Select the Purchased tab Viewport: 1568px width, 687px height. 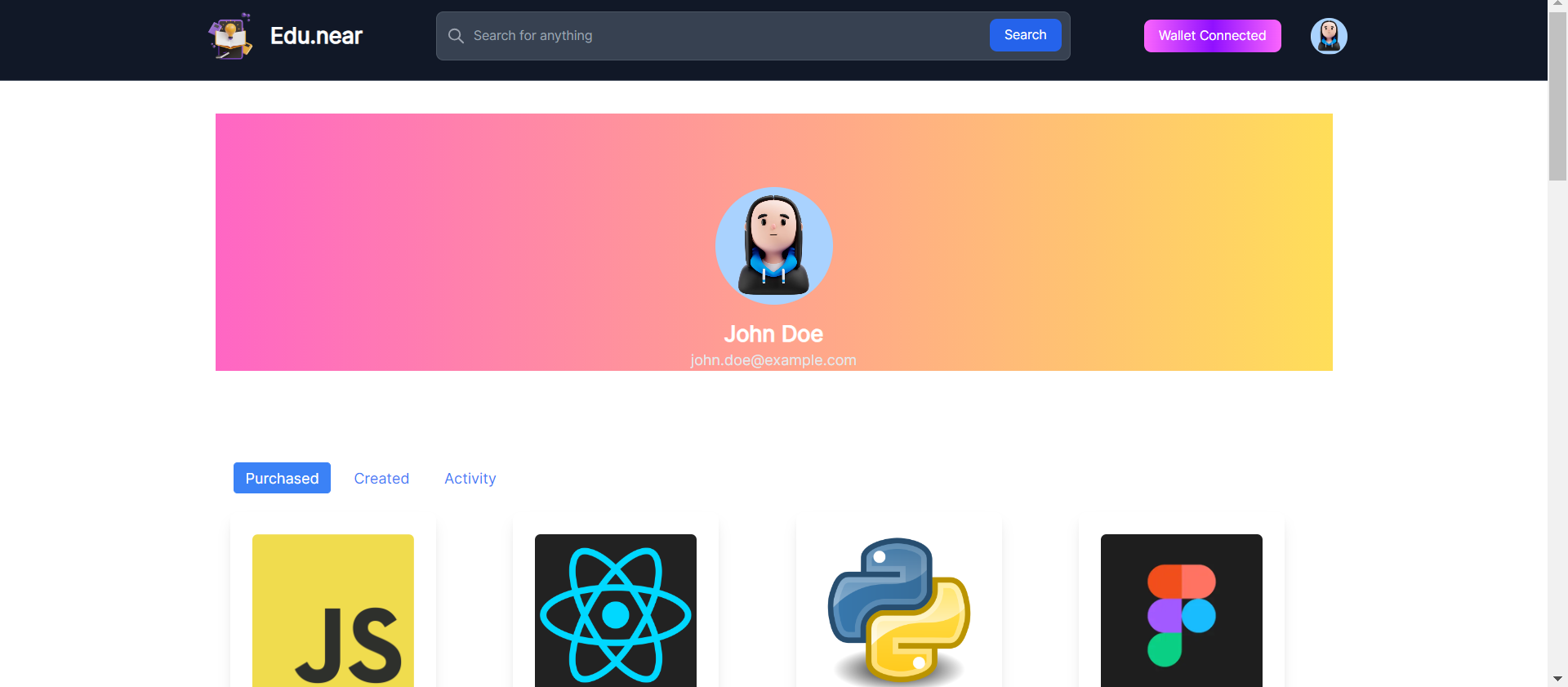point(282,478)
